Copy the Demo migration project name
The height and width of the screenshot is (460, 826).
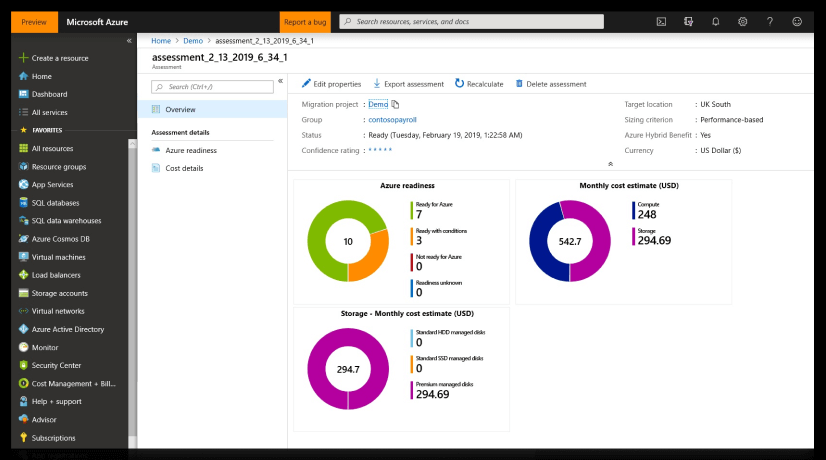[395, 104]
